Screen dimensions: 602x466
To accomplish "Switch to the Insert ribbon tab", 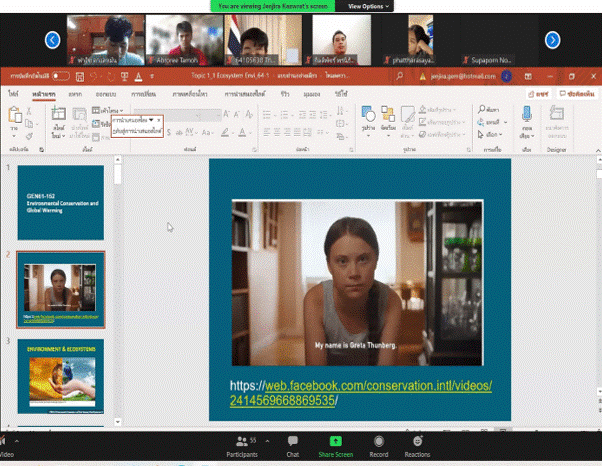I will click(x=74, y=92).
